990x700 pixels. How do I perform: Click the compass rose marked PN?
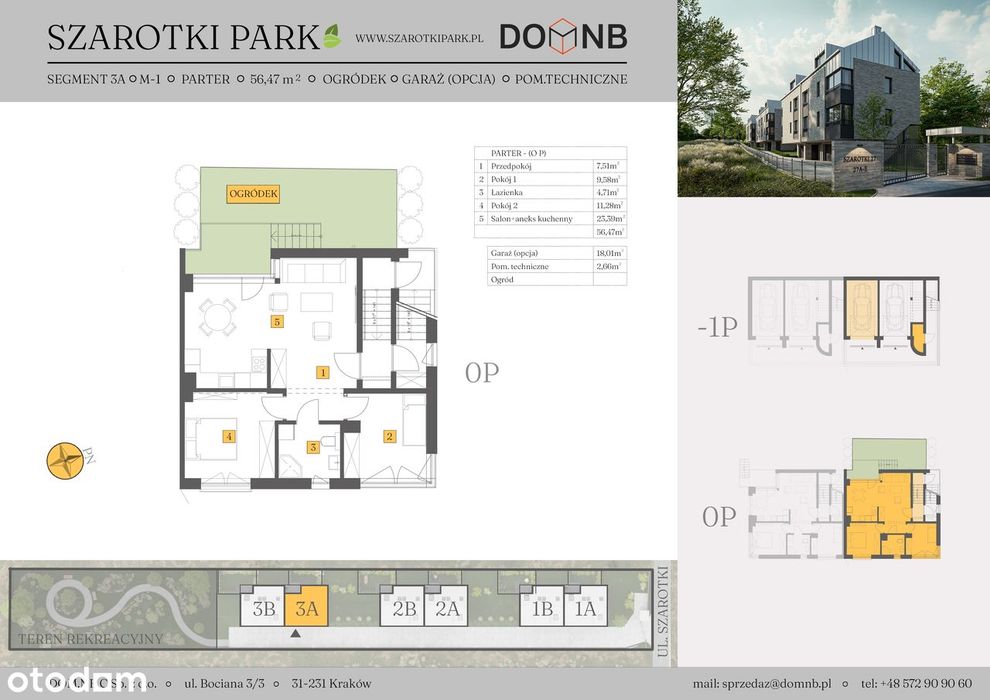(65, 461)
